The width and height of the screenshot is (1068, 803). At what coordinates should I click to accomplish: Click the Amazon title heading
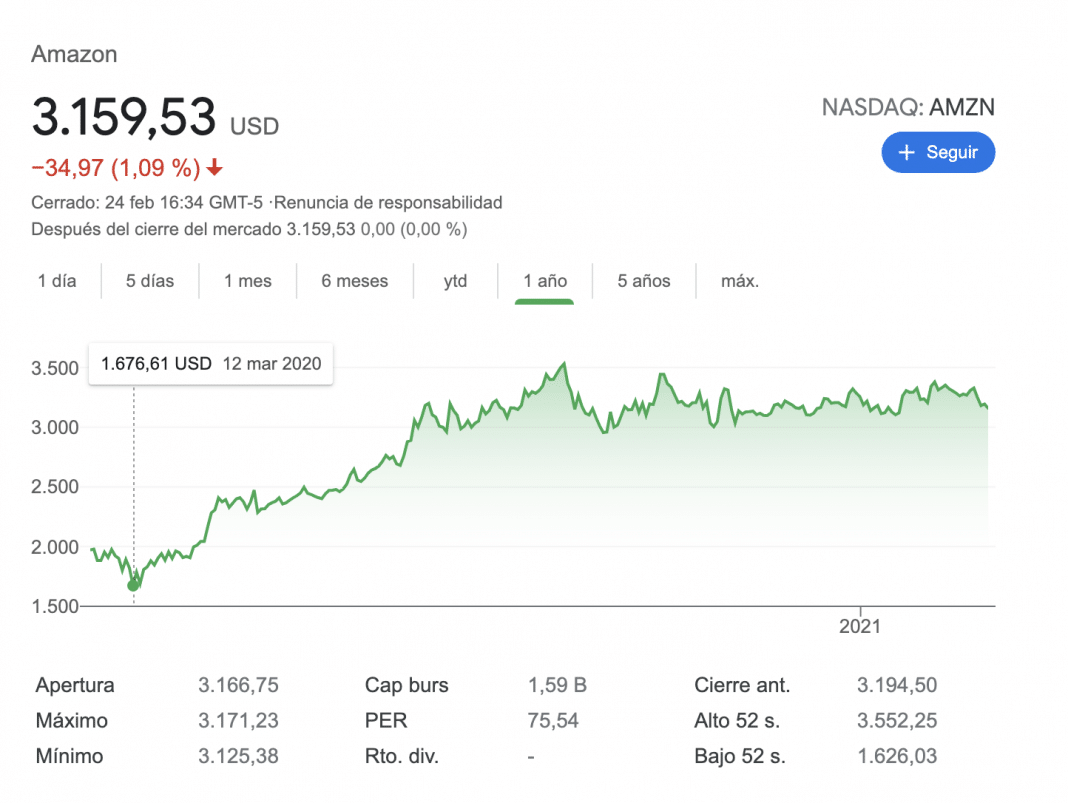[74, 54]
